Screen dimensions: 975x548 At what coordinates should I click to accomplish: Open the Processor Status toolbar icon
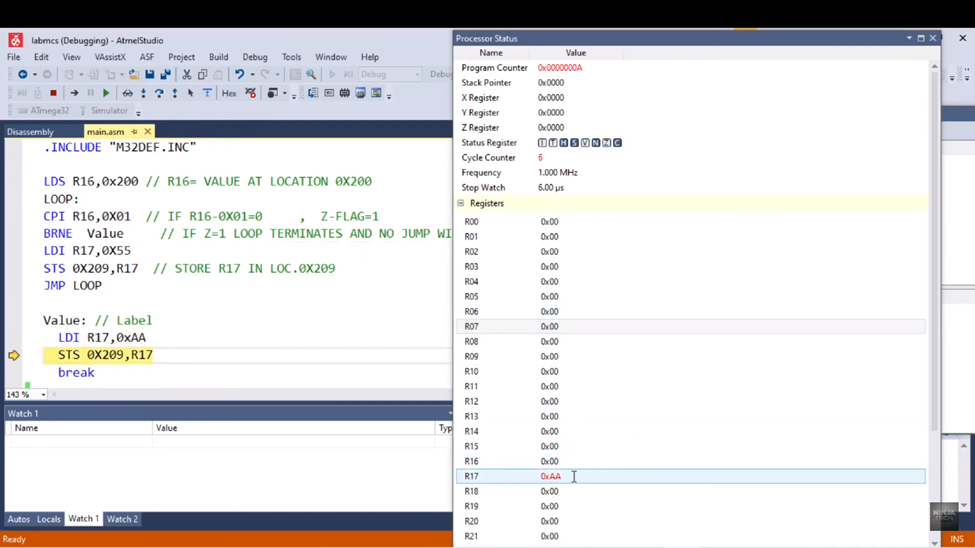(x=361, y=93)
